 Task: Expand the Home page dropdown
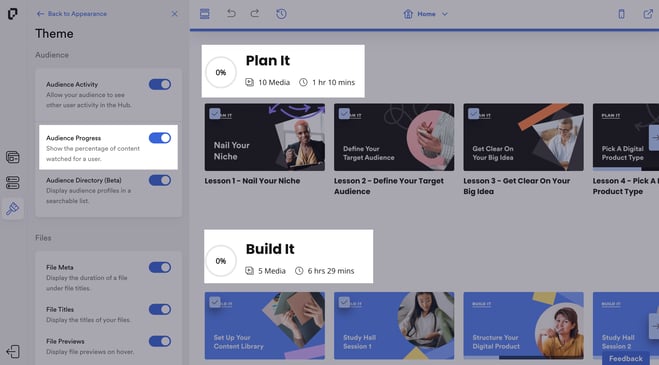coord(426,14)
